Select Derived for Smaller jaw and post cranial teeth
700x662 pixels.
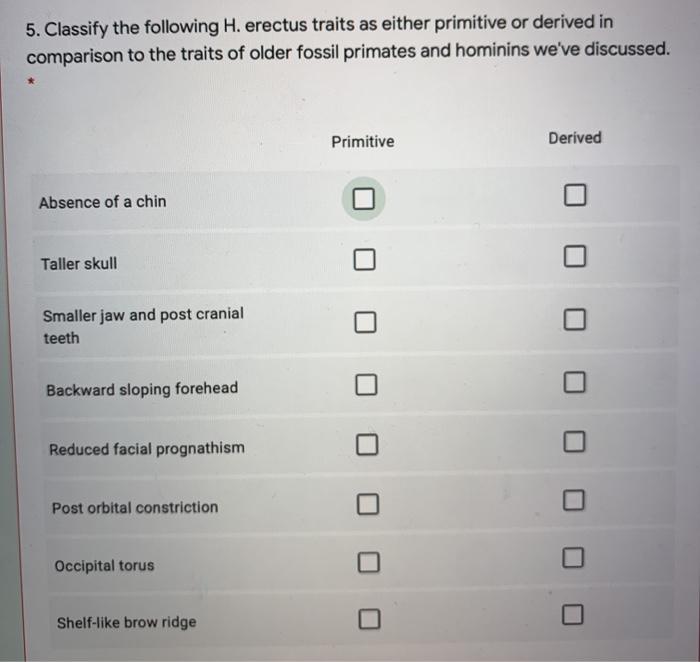[575, 320]
